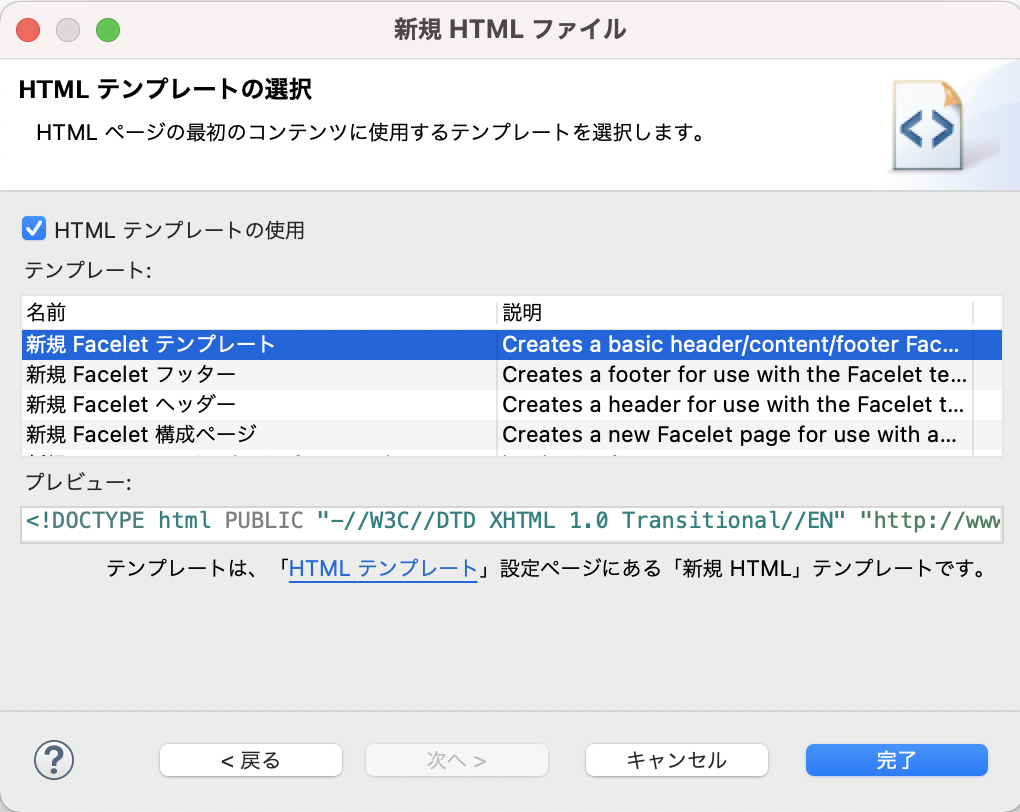Screen dimensions: 1020x812
Task: Click the Help question mark icon
Action: (x=52, y=760)
